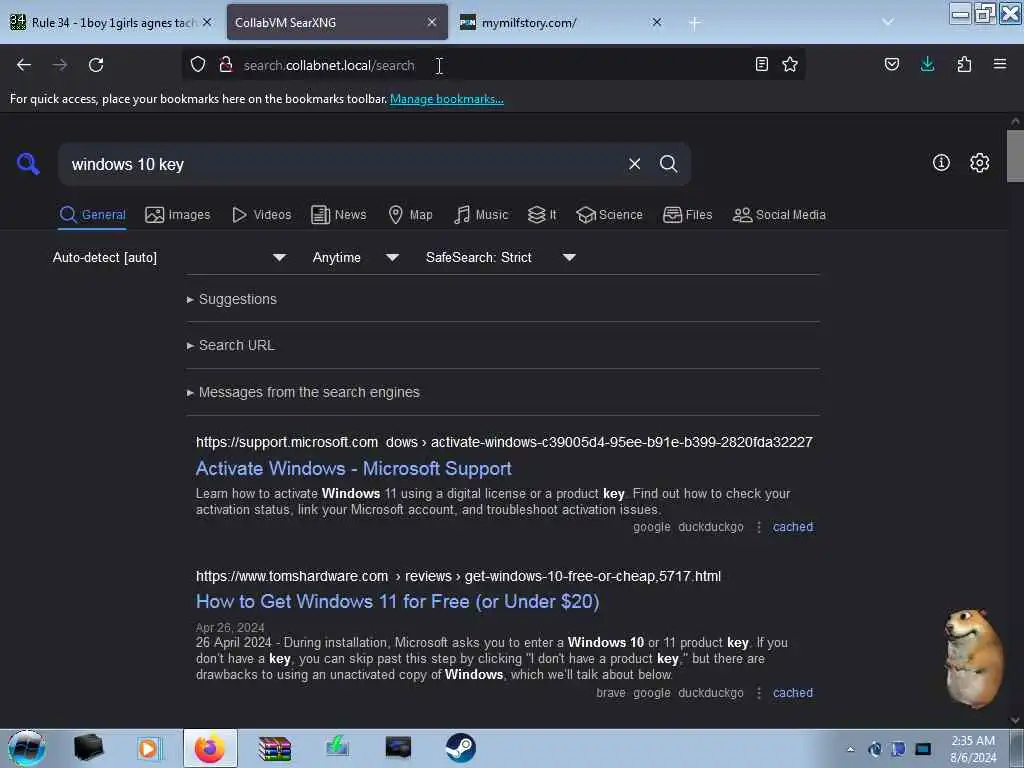Select the Images search category

[178, 215]
